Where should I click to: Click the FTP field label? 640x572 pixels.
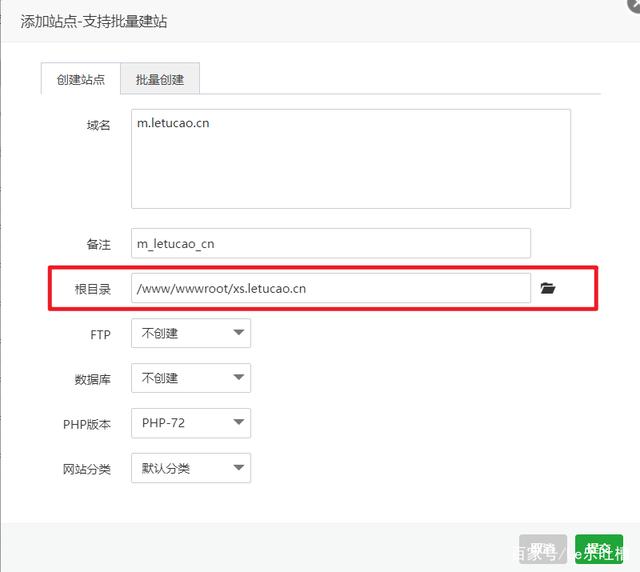click(100, 334)
